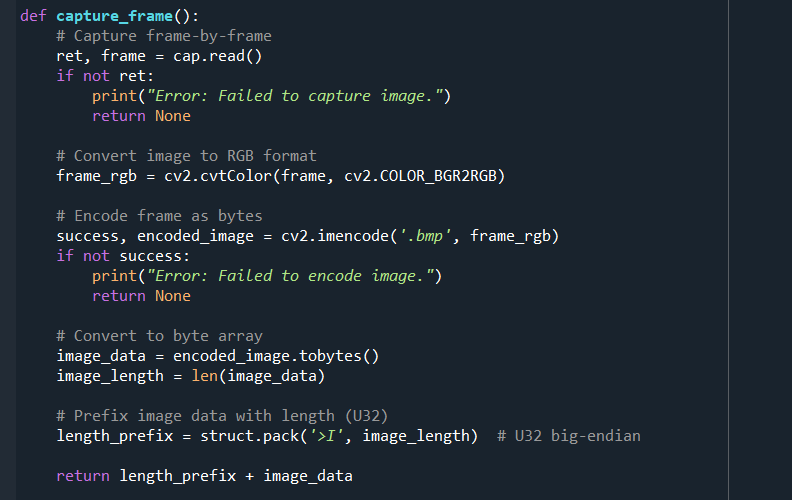Screen dimensions: 792x500
Task: Click the "if not success:" line
Action: pyautogui.click(x=123, y=256)
